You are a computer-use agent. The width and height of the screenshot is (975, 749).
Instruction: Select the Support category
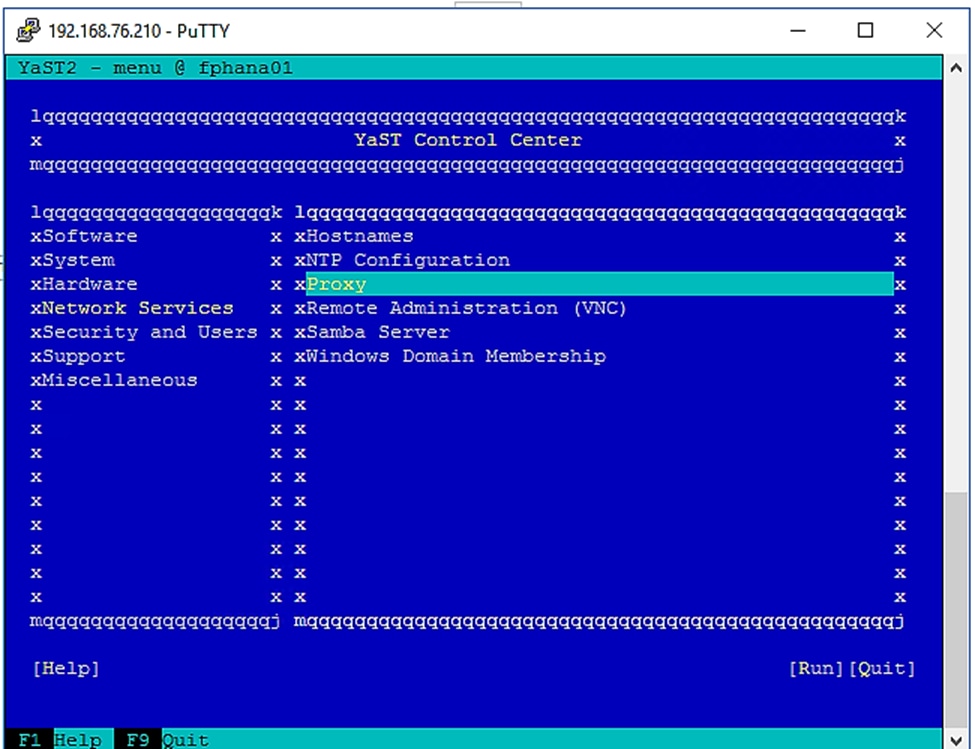point(84,356)
